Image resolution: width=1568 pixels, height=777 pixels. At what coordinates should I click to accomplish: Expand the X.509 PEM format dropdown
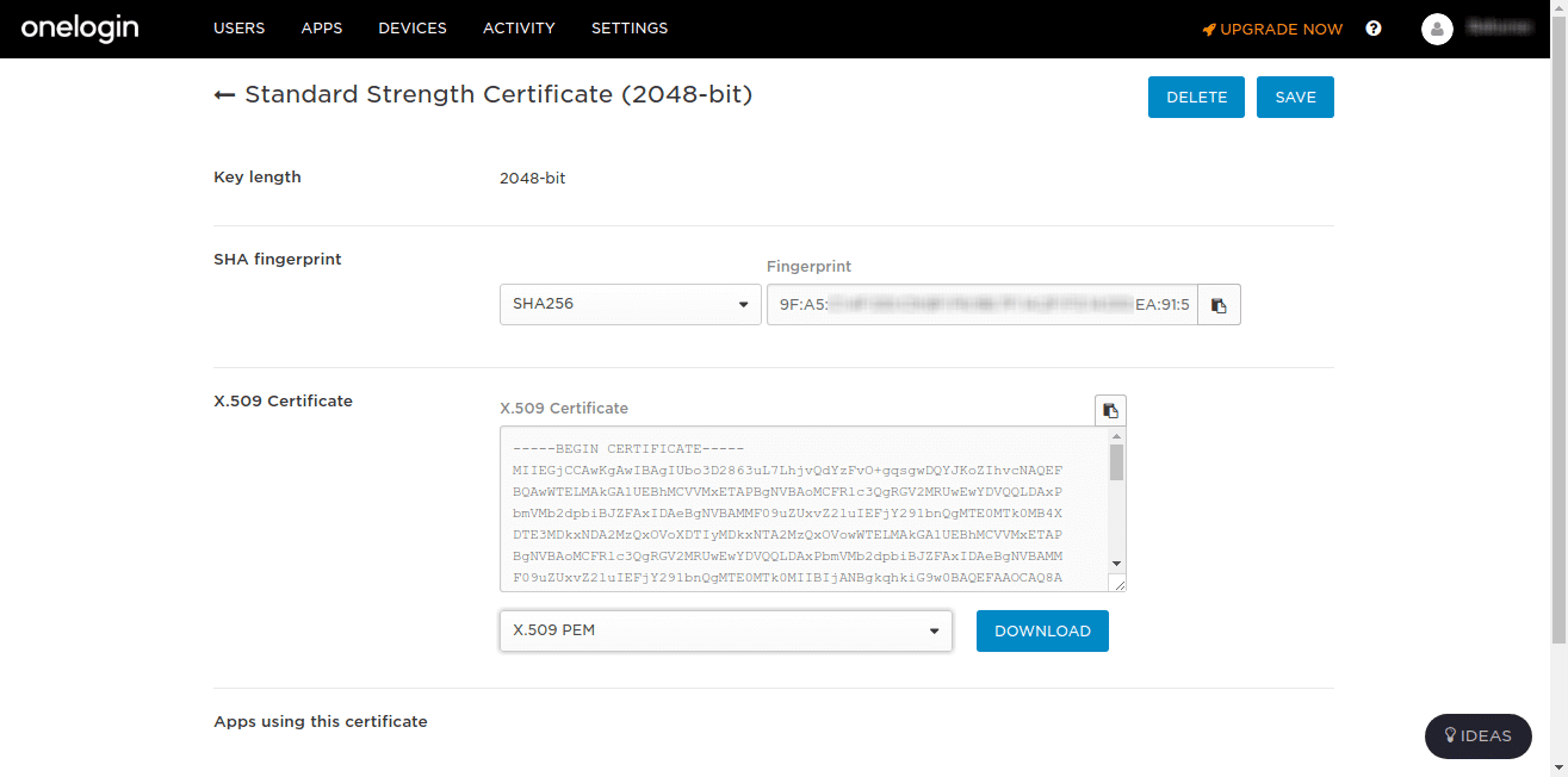pos(726,631)
